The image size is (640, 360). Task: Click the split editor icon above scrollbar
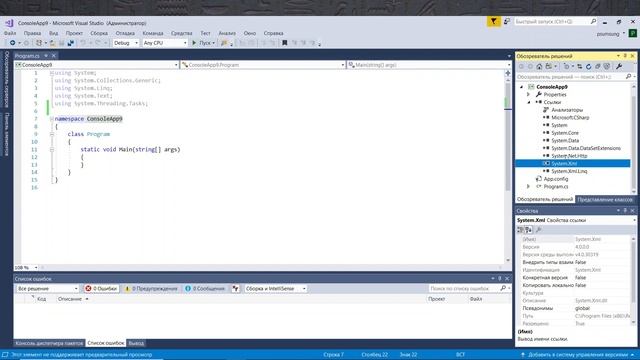tap(508, 73)
